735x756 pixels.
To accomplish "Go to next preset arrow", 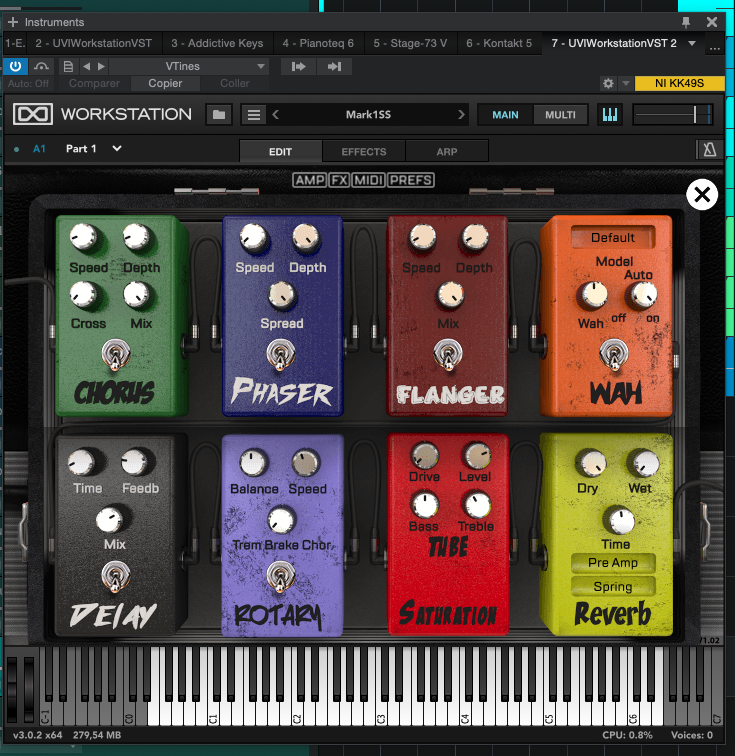I will coord(101,66).
